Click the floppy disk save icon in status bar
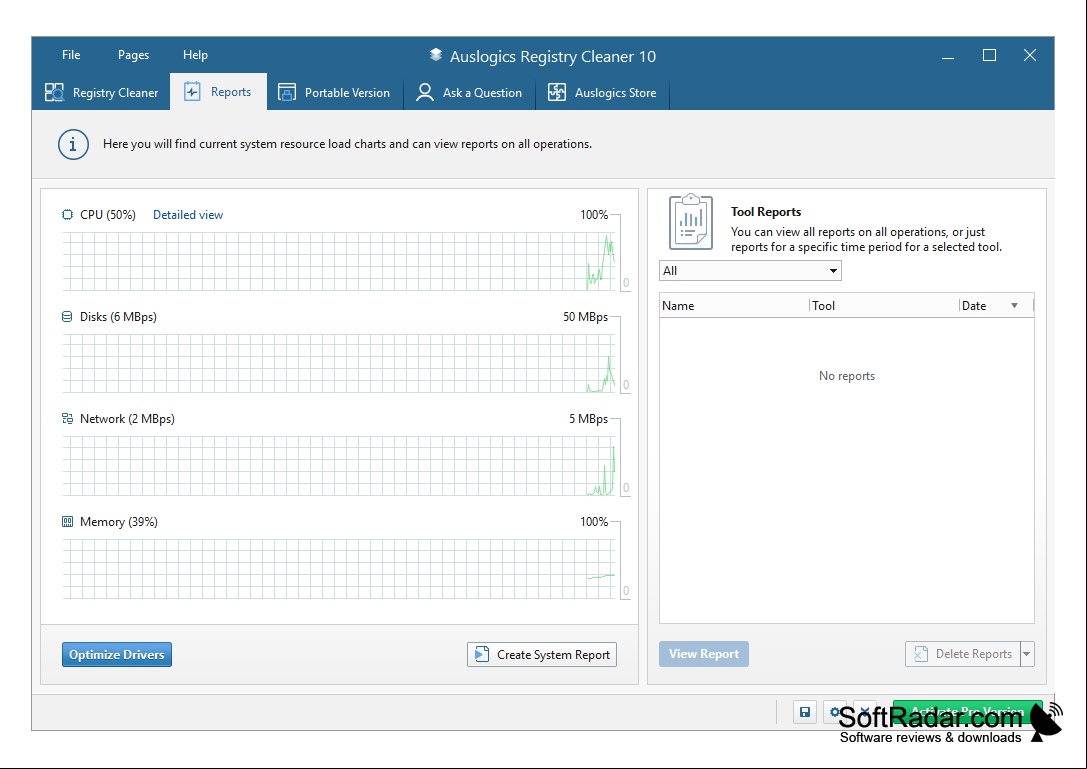The height and width of the screenshot is (769, 1087). (x=805, y=712)
